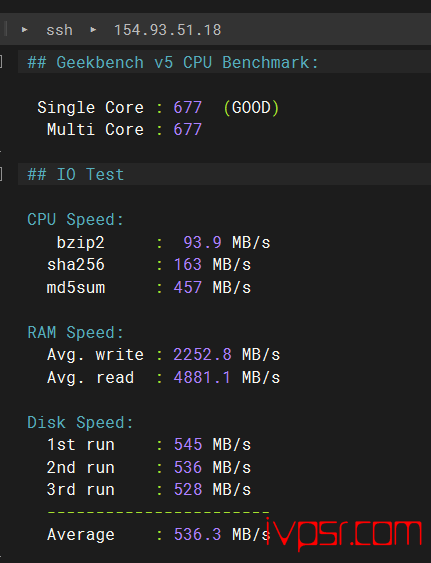The image size is (431, 563).
Task: Click the RAM Speed label
Action: coord(75,332)
